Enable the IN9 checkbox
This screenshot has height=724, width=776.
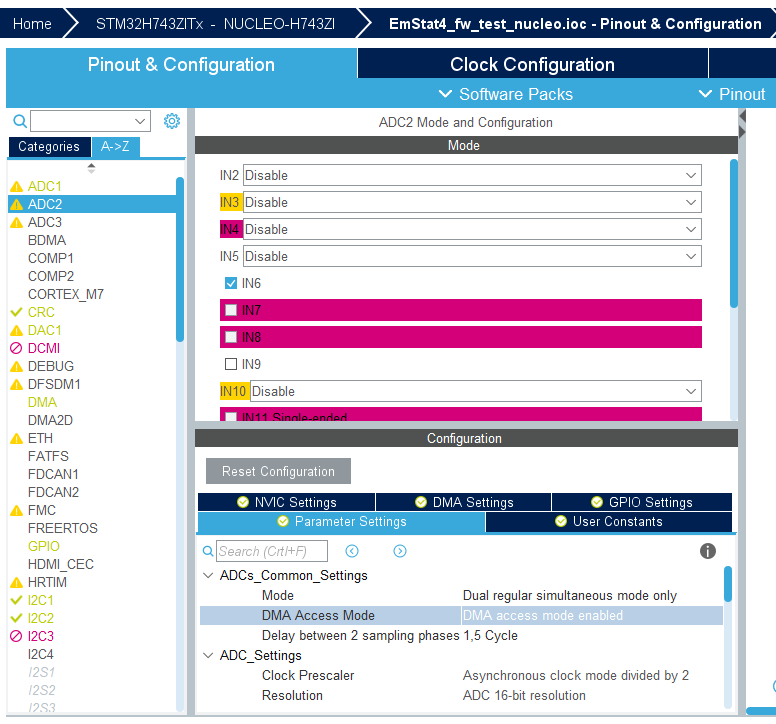pyautogui.click(x=231, y=364)
